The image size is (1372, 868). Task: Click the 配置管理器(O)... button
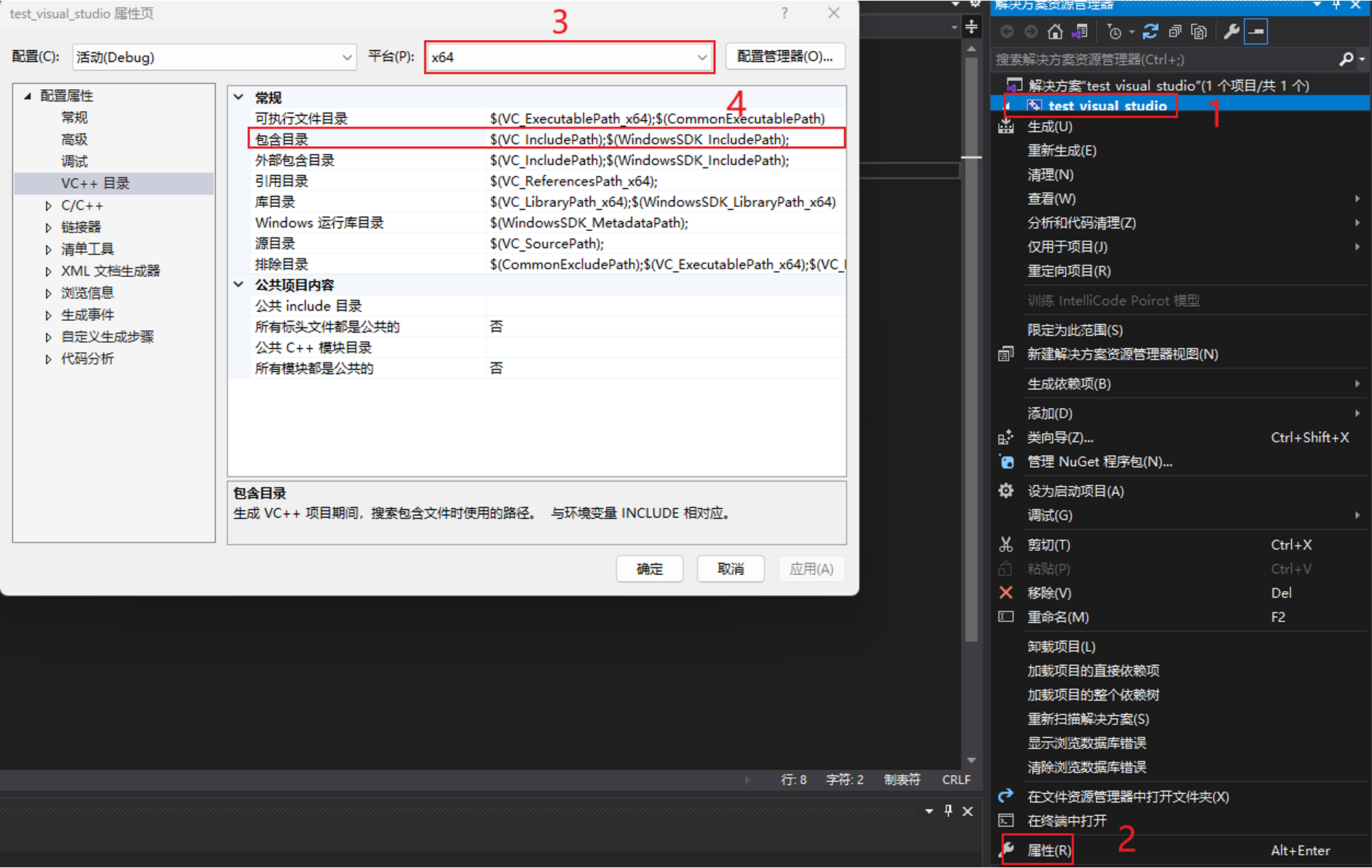click(785, 56)
